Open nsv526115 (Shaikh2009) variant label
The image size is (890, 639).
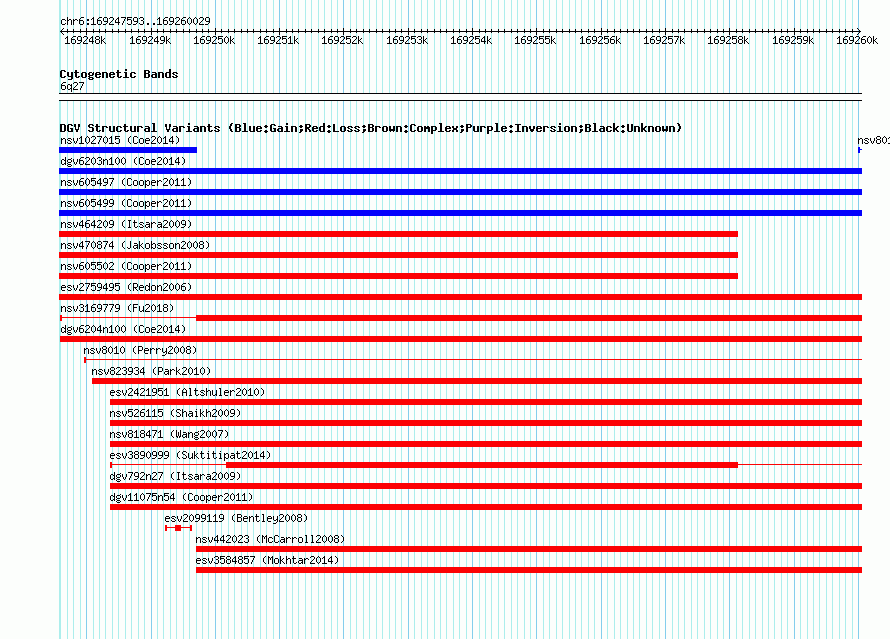(175, 413)
